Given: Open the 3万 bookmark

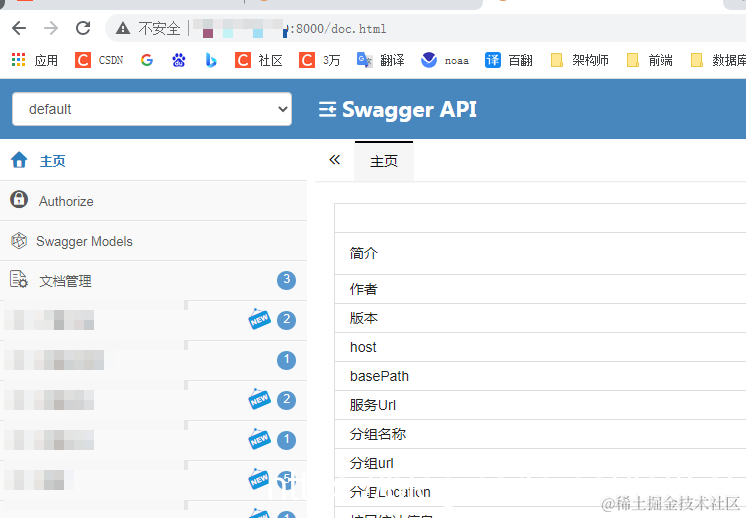Looking at the screenshot, I should point(319,60).
